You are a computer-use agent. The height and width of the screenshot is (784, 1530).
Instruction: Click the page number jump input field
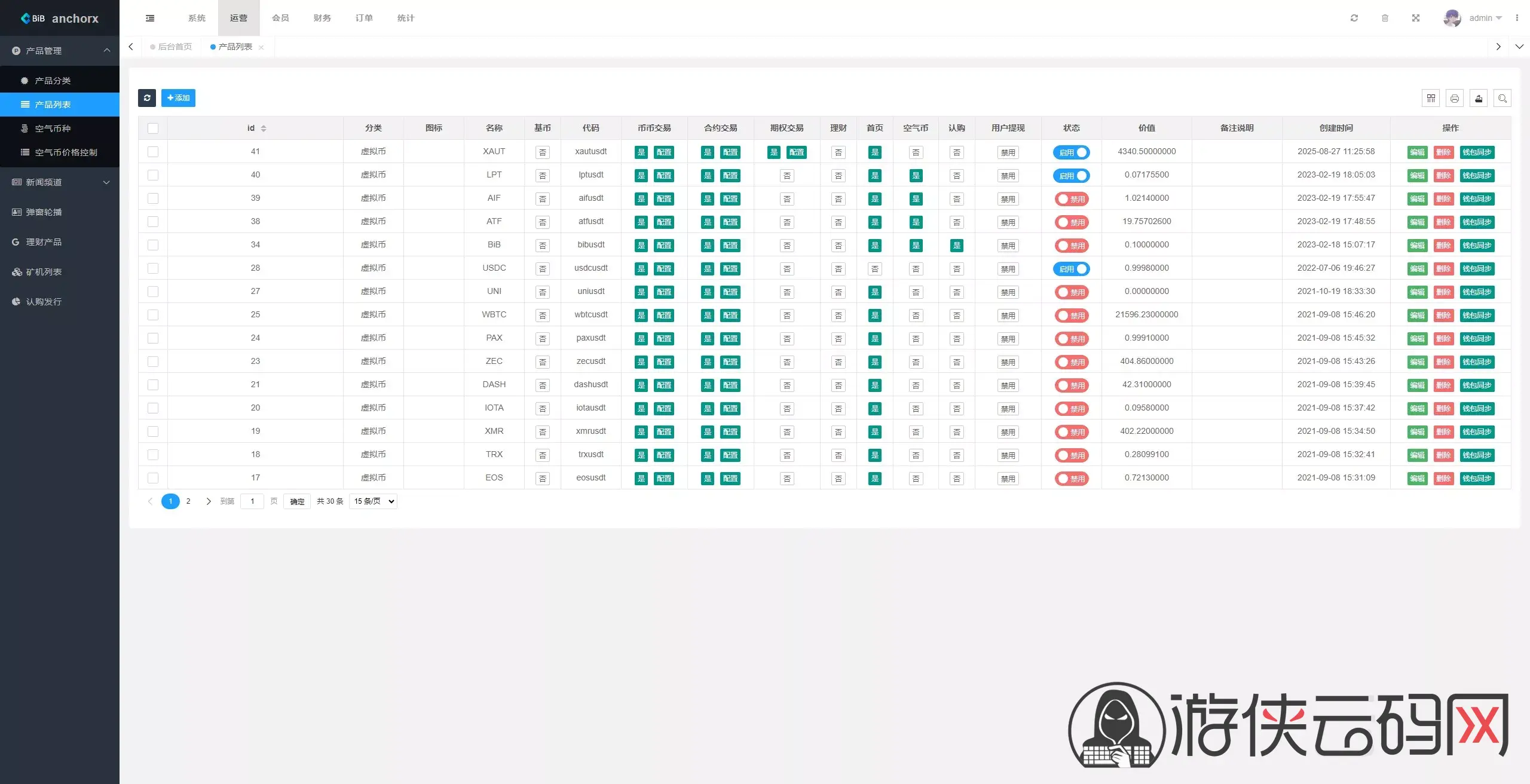coord(252,501)
